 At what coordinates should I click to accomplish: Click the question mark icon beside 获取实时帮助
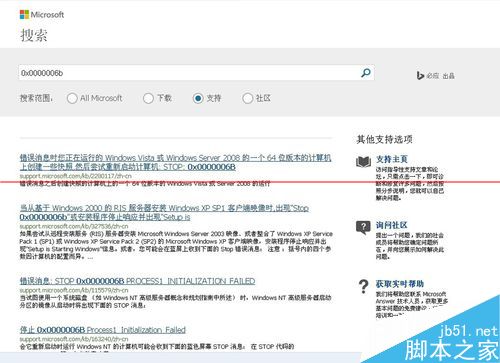363,286
